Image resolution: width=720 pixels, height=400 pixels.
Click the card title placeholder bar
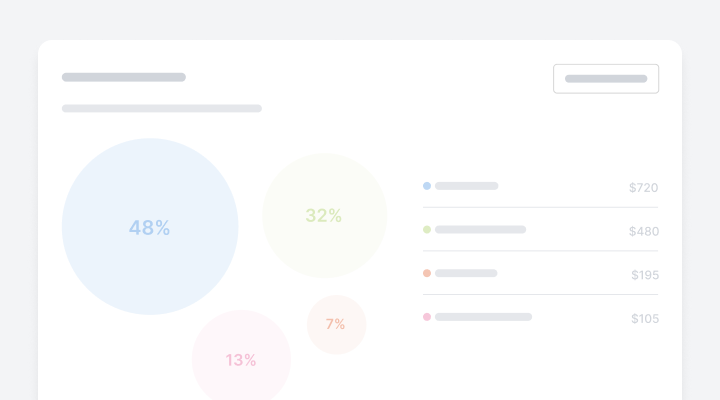tap(124, 77)
